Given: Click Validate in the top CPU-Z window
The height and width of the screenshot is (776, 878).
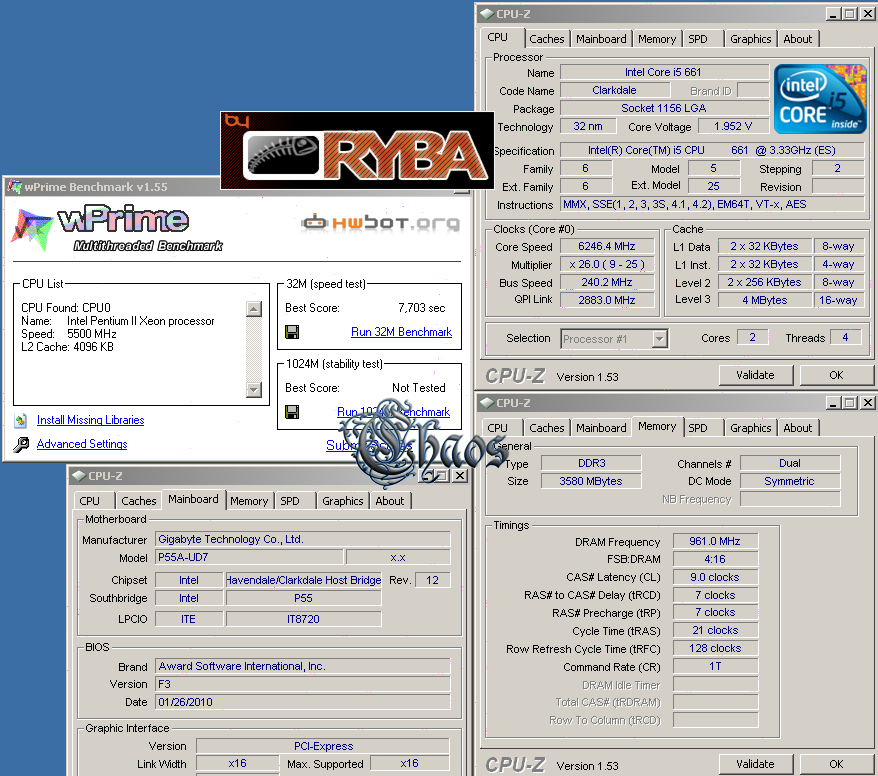Looking at the screenshot, I should (755, 375).
